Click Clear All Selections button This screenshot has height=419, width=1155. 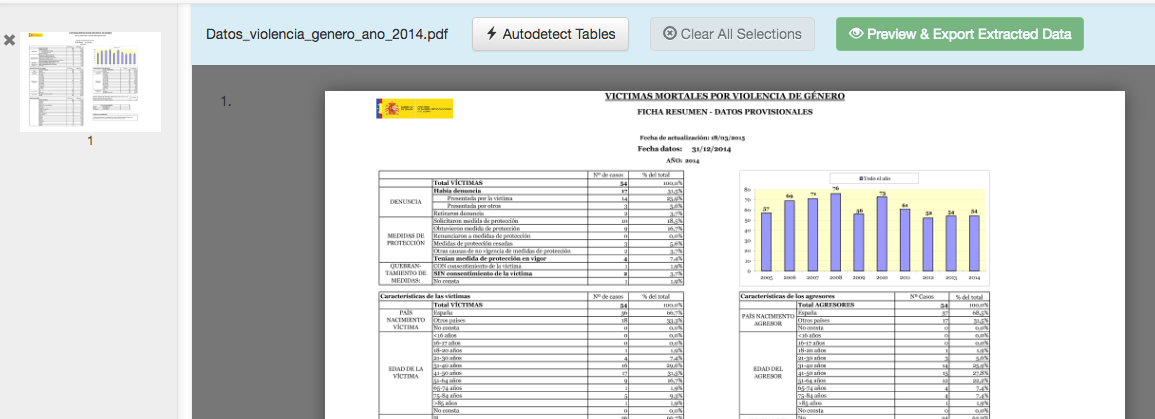pyautogui.click(x=732, y=34)
